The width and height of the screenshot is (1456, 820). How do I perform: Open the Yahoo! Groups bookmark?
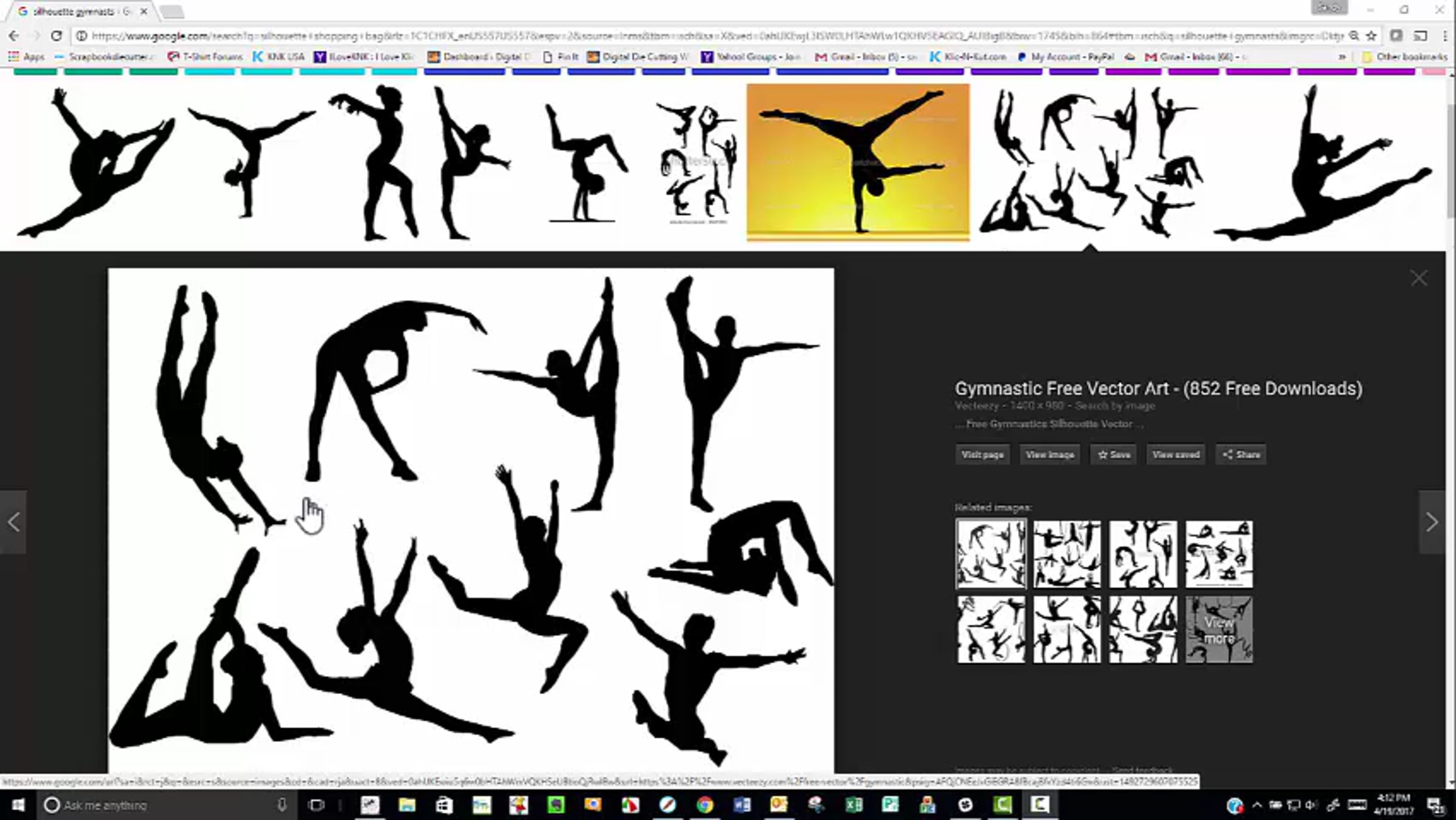pos(751,56)
